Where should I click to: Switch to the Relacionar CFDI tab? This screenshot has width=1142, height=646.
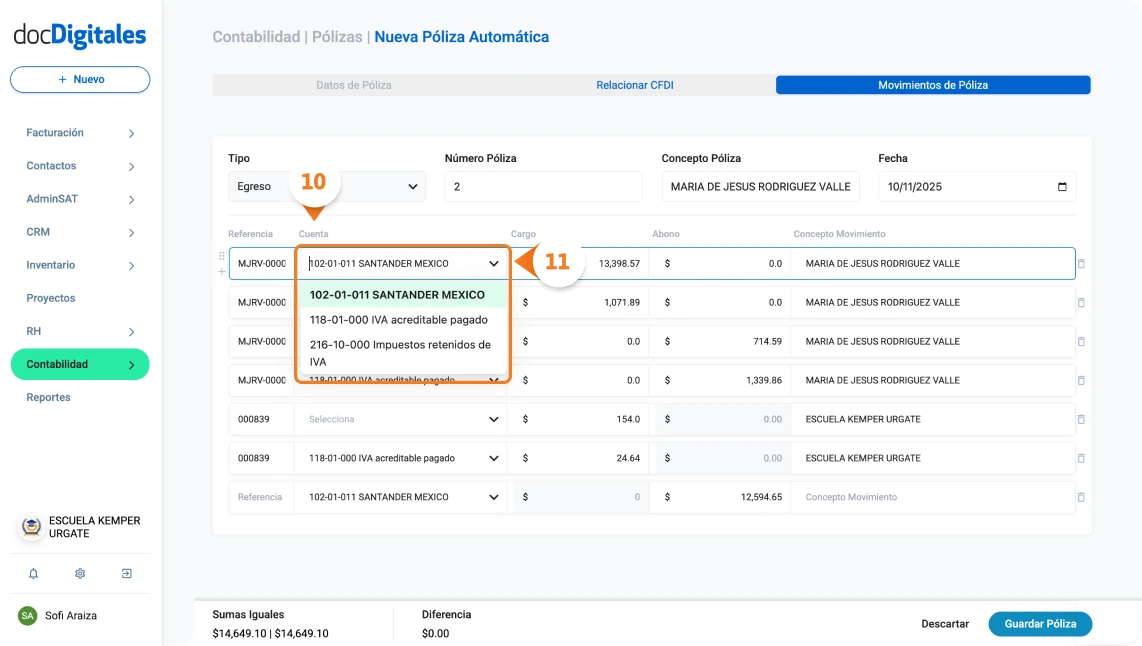[634, 85]
